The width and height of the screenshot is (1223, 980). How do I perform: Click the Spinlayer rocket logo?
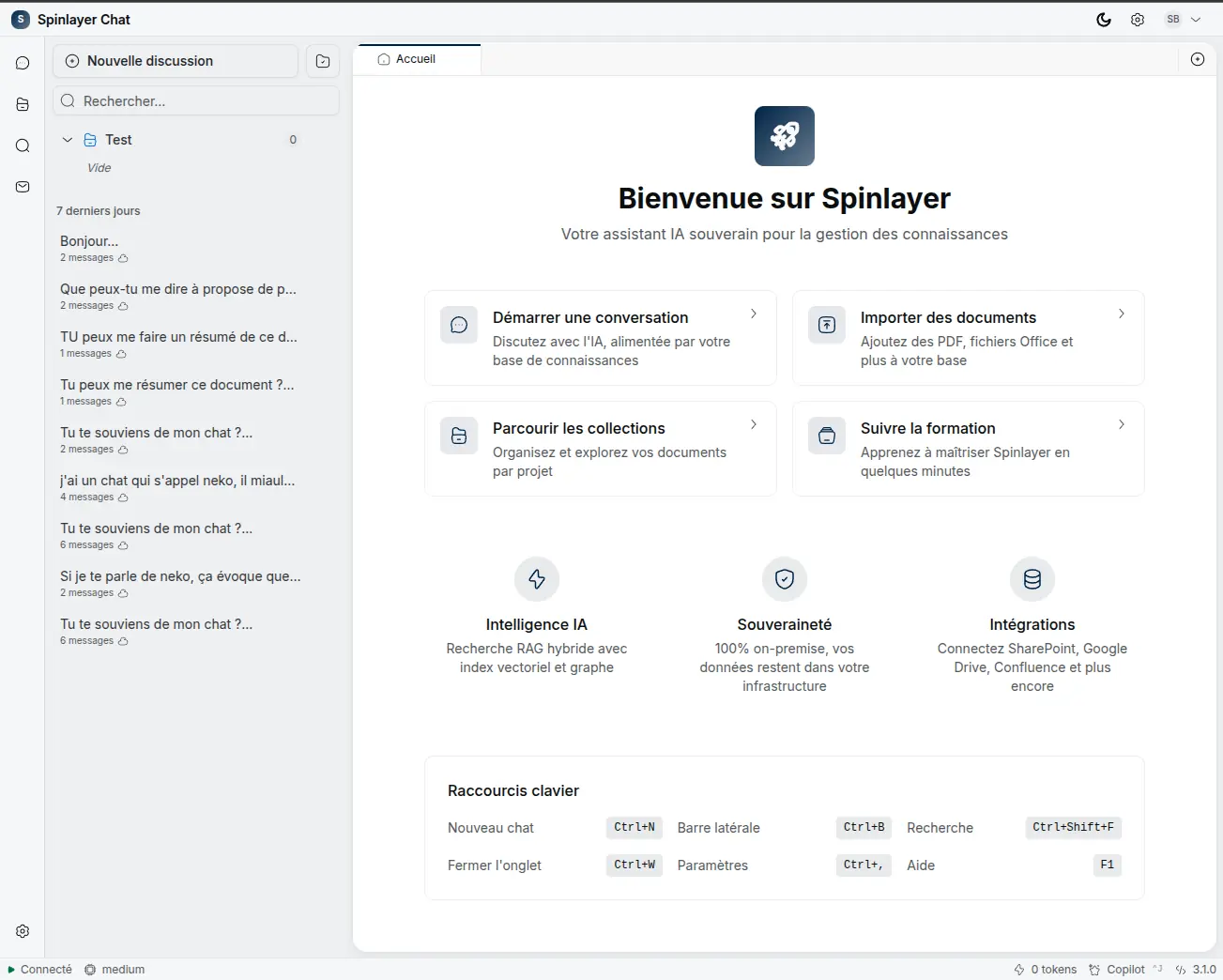[785, 136]
